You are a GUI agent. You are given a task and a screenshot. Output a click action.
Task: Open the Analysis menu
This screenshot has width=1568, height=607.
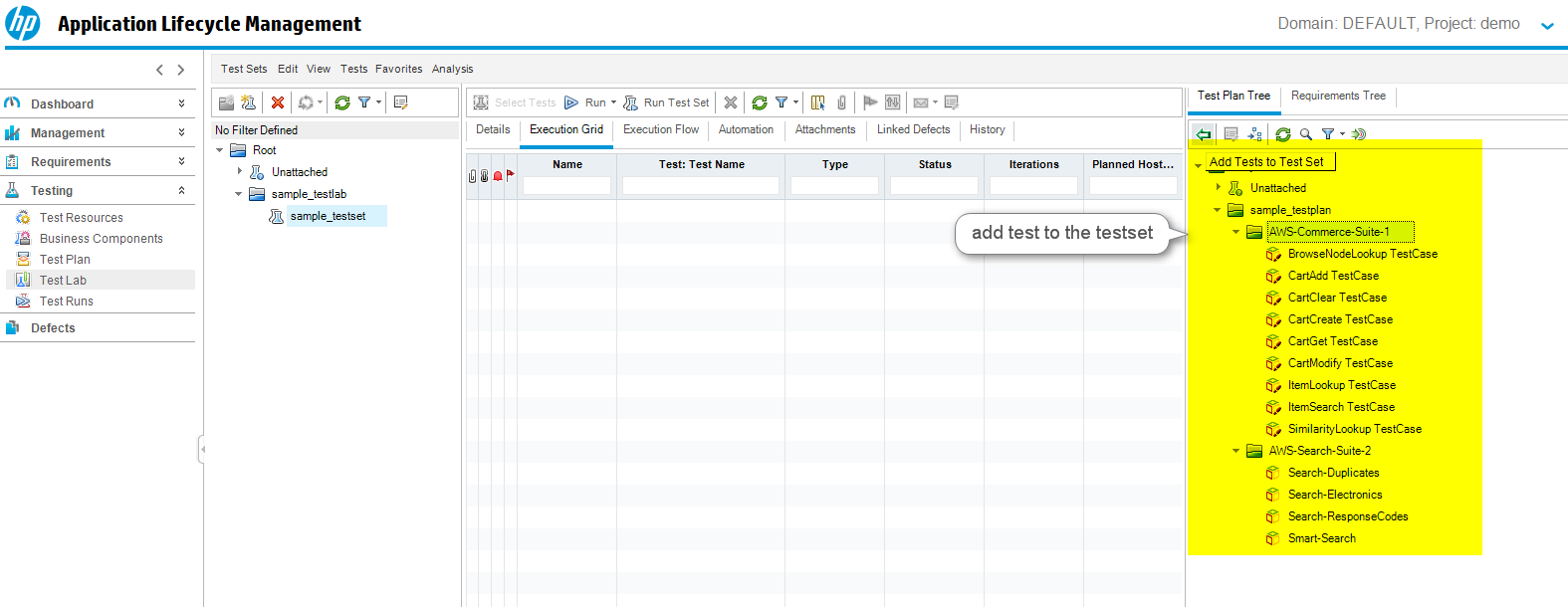pos(452,69)
